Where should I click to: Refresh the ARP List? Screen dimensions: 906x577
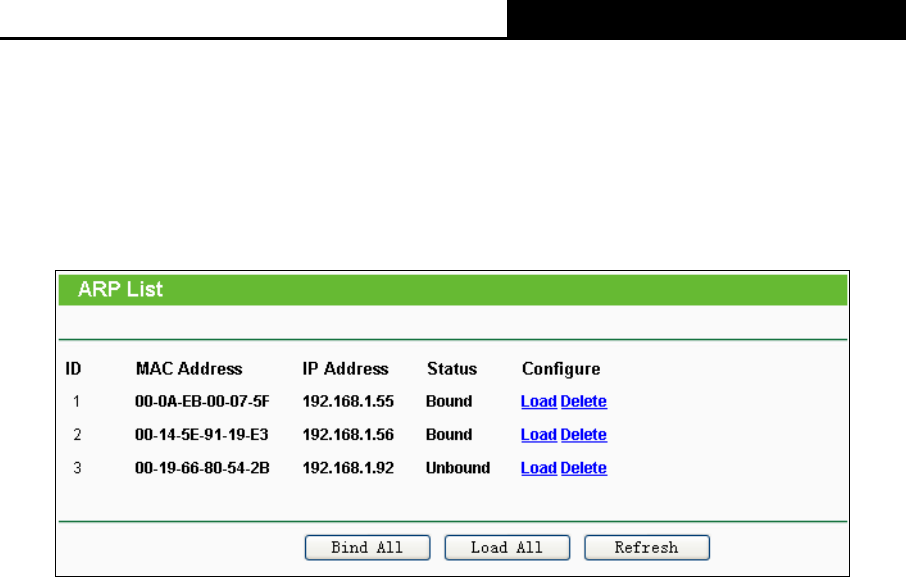(x=647, y=547)
